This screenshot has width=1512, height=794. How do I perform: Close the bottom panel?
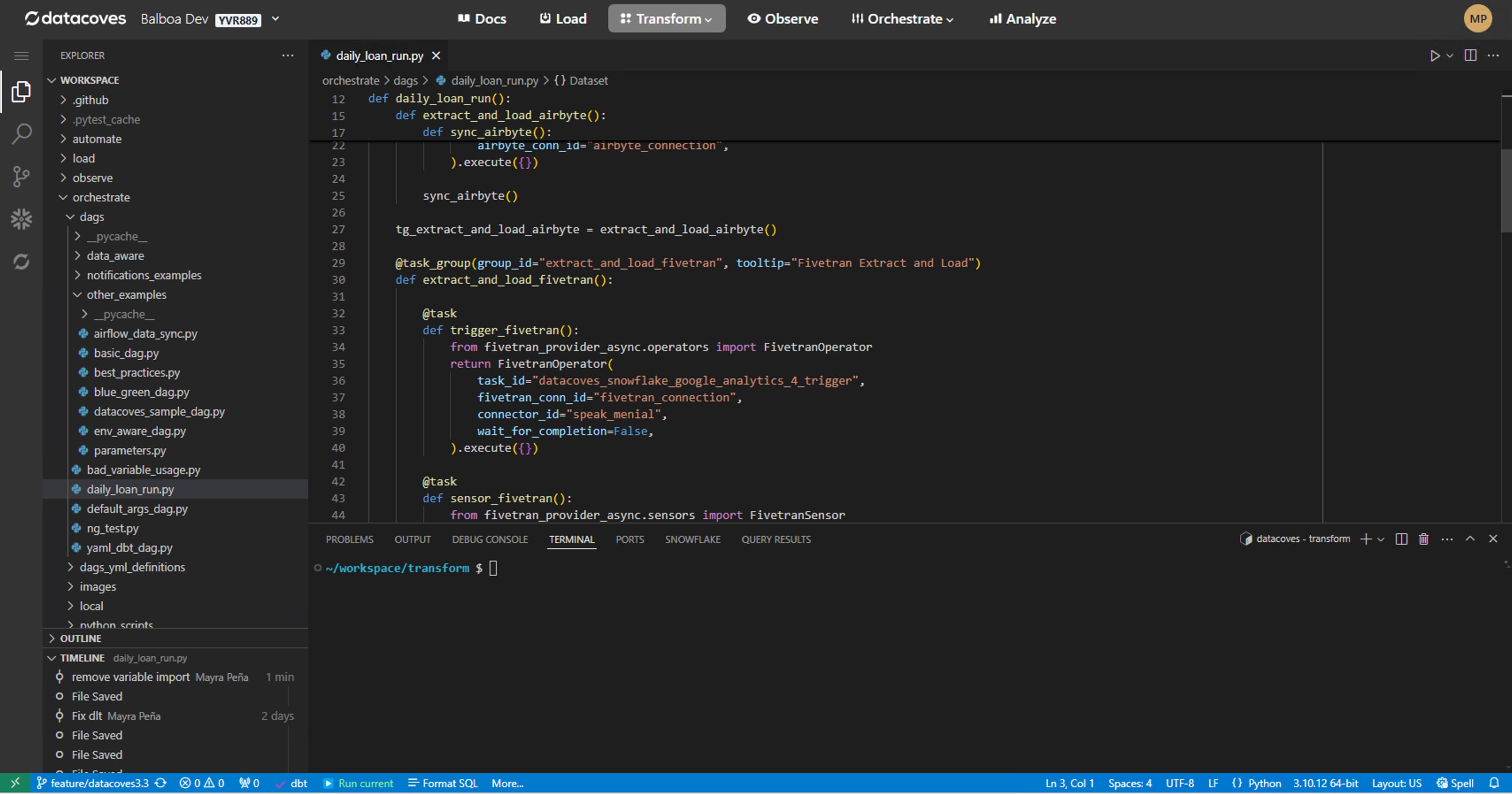tap(1493, 538)
